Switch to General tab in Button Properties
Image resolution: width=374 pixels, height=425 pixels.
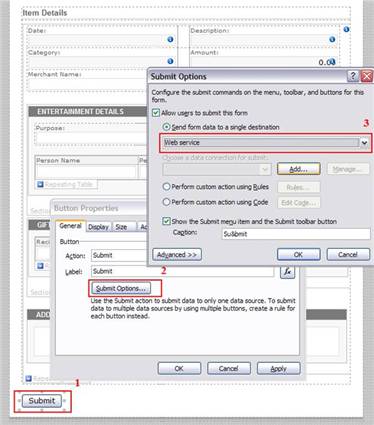click(x=70, y=226)
